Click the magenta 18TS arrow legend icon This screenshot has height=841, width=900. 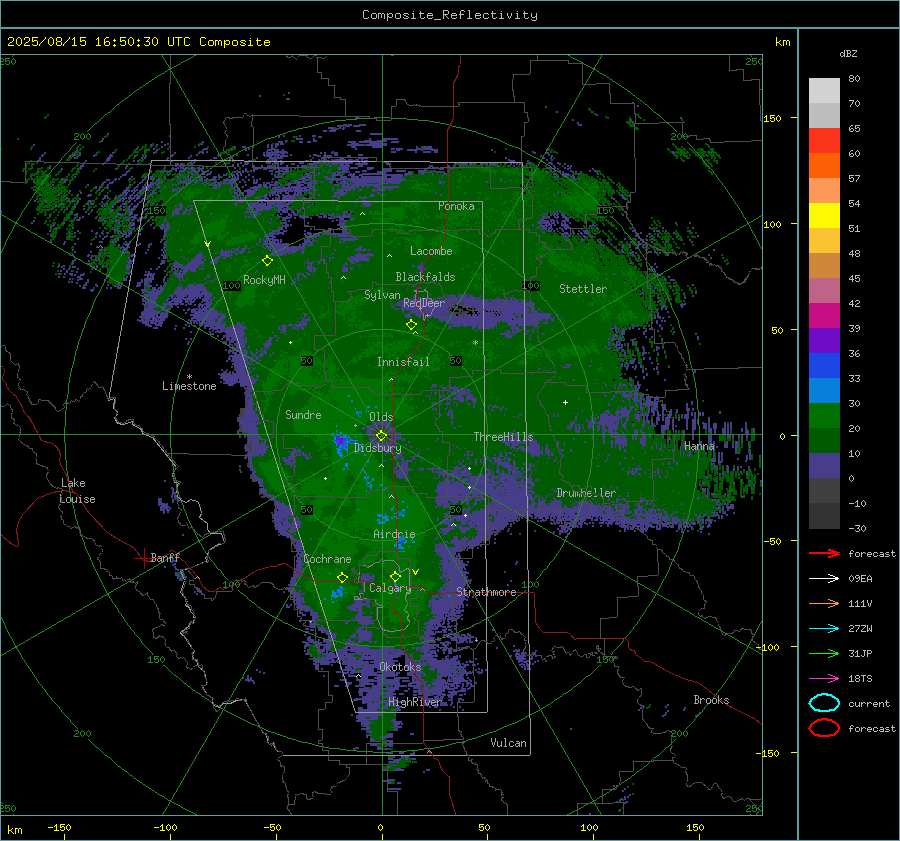coord(824,679)
